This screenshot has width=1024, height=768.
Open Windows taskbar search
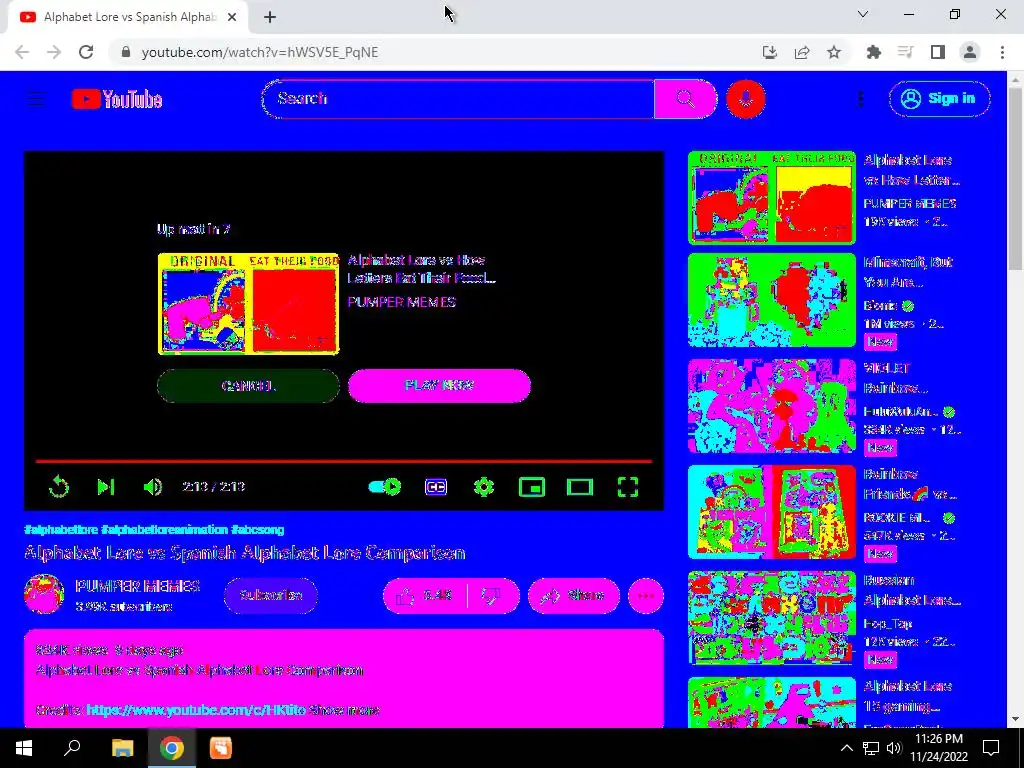(72, 748)
